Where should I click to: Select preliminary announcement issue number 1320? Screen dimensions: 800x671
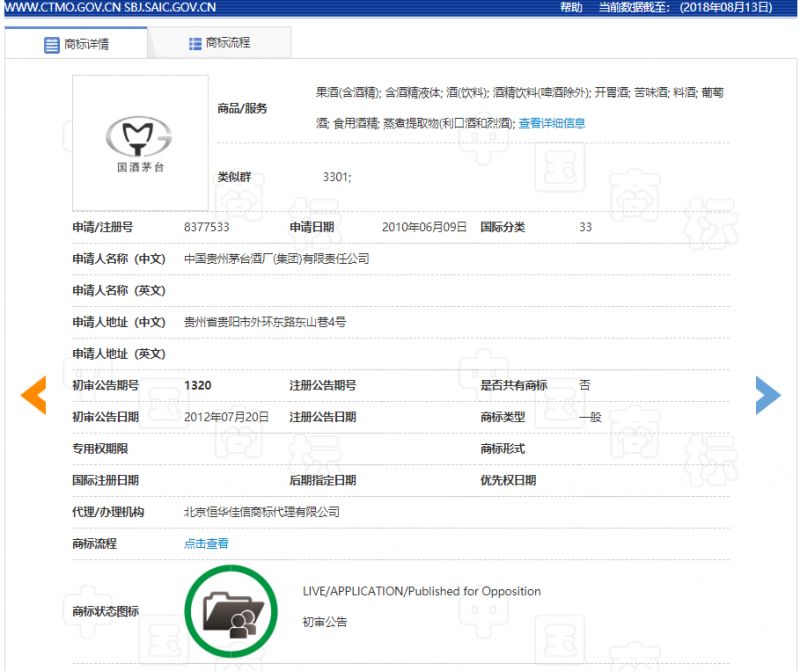[x=197, y=385]
